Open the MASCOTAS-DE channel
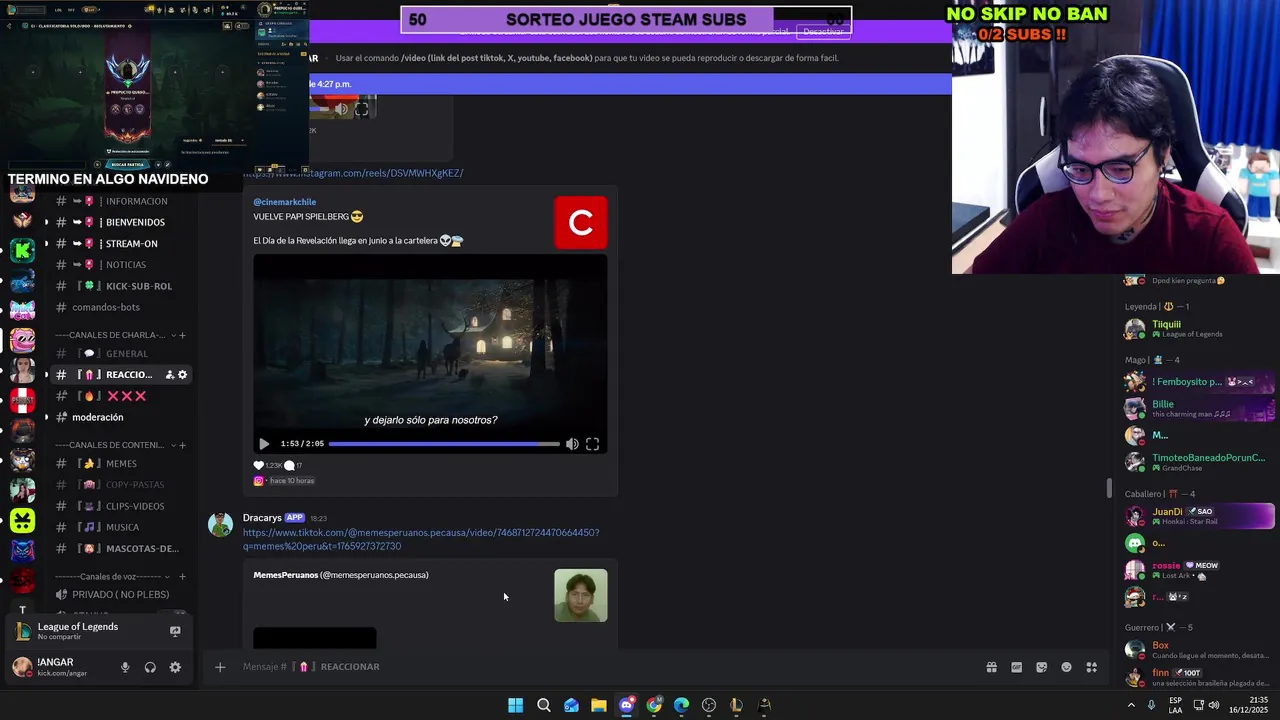The height and width of the screenshot is (720, 1280). [119, 548]
